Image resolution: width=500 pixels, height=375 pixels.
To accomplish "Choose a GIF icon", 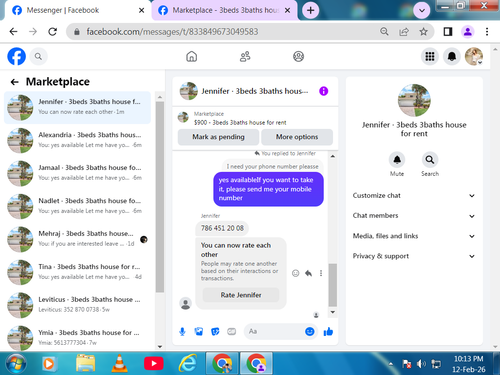I will coord(231,331).
